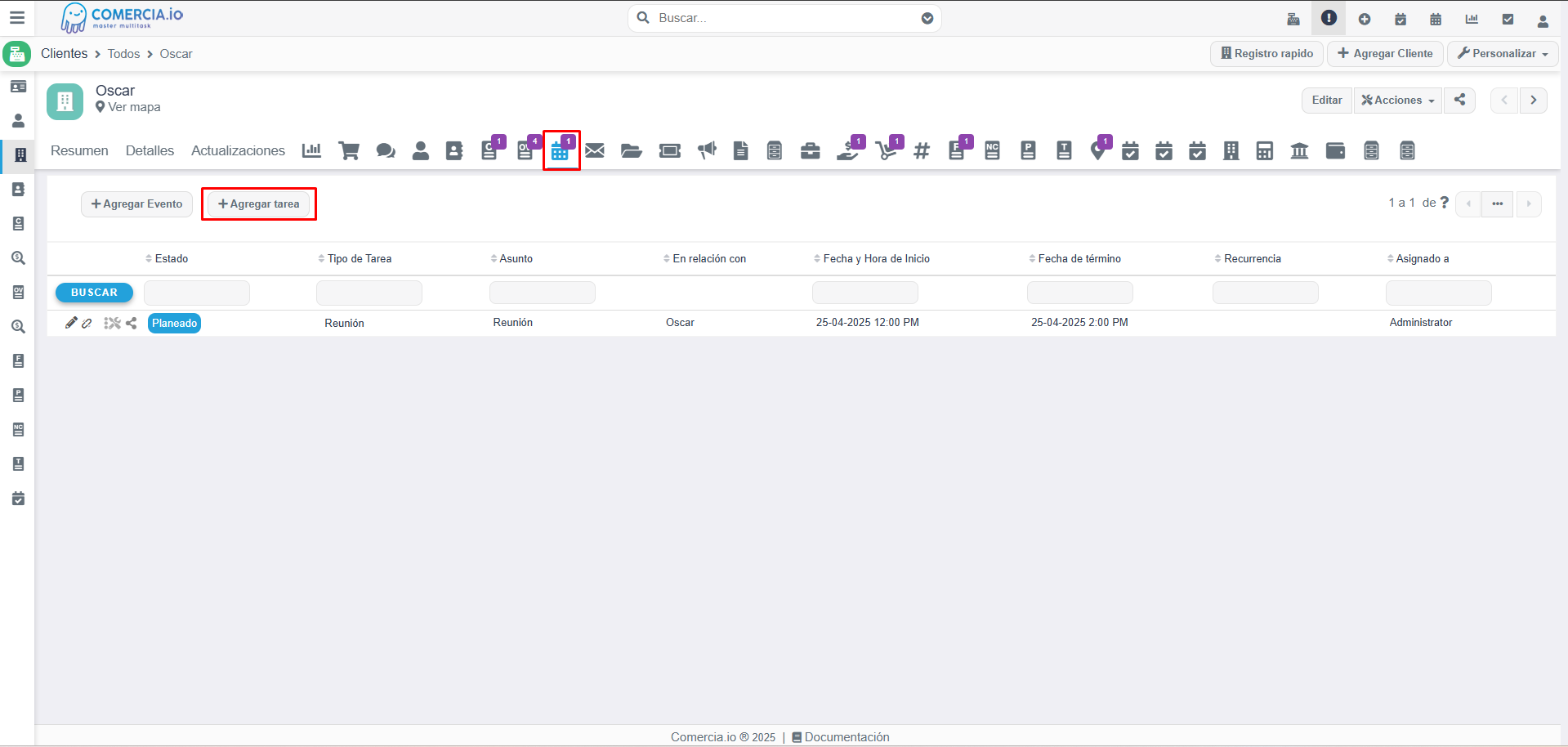Screen dimensions: 1568x747
Task: Open the bar chart icon in the top bar
Action: [x=1472, y=19]
